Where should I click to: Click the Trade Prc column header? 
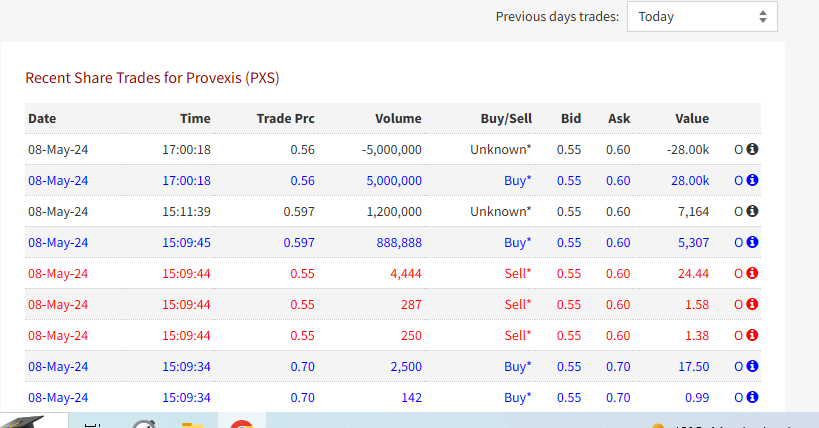(x=286, y=119)
